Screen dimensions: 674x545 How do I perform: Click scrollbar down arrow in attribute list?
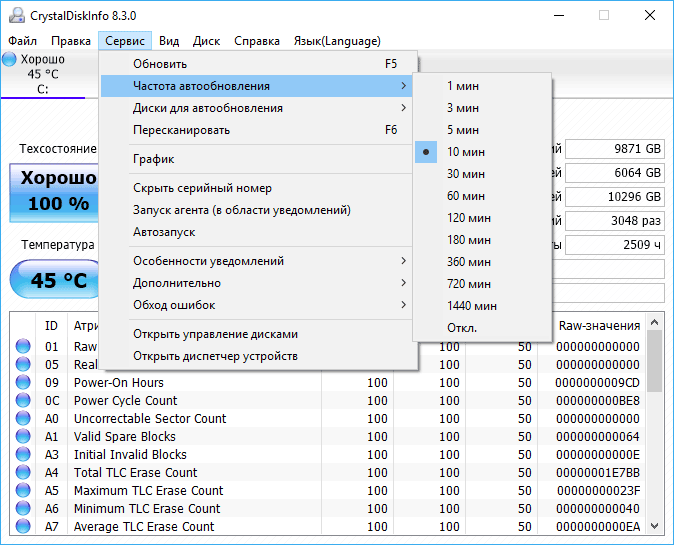click(655, 526)
